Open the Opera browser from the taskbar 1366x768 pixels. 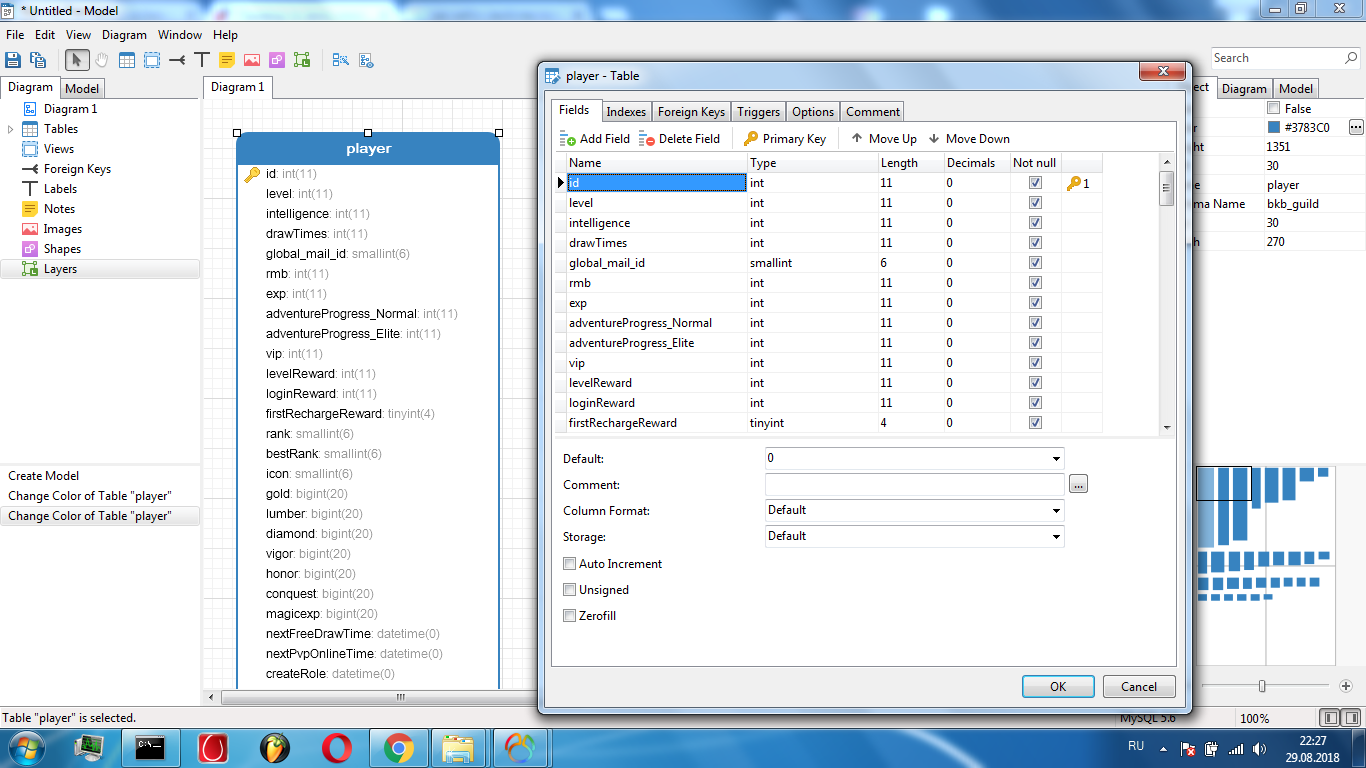[336, 747]
